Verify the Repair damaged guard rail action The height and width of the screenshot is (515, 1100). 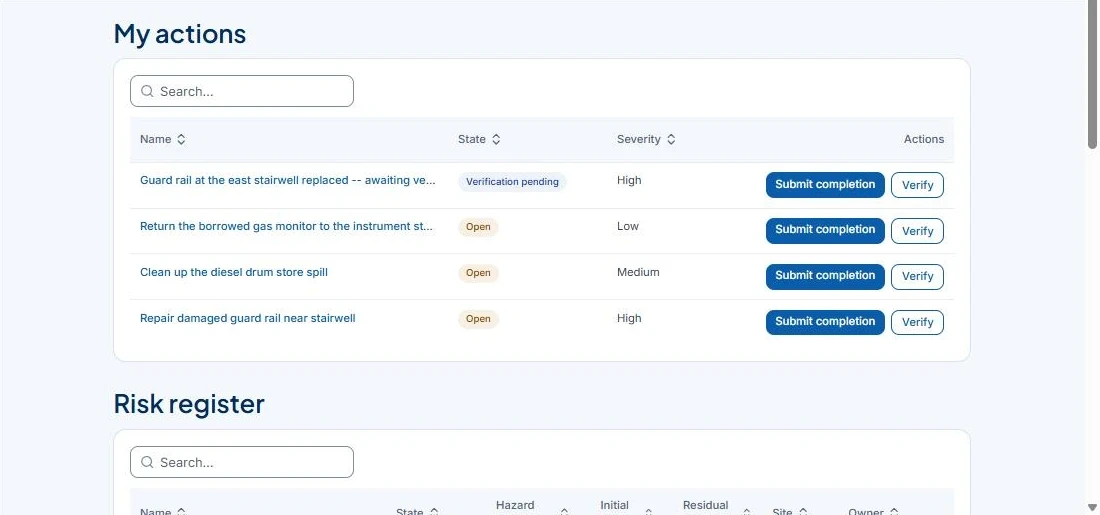(917, 322)
